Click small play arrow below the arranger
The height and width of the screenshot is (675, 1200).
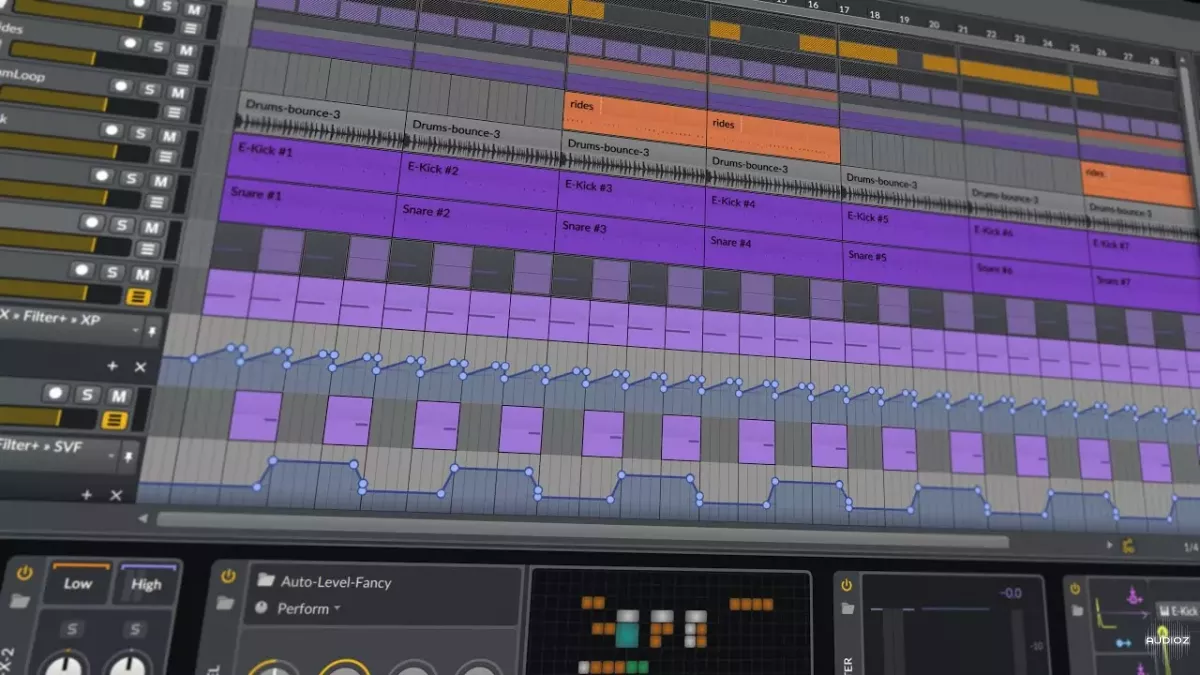(1109, 546)
